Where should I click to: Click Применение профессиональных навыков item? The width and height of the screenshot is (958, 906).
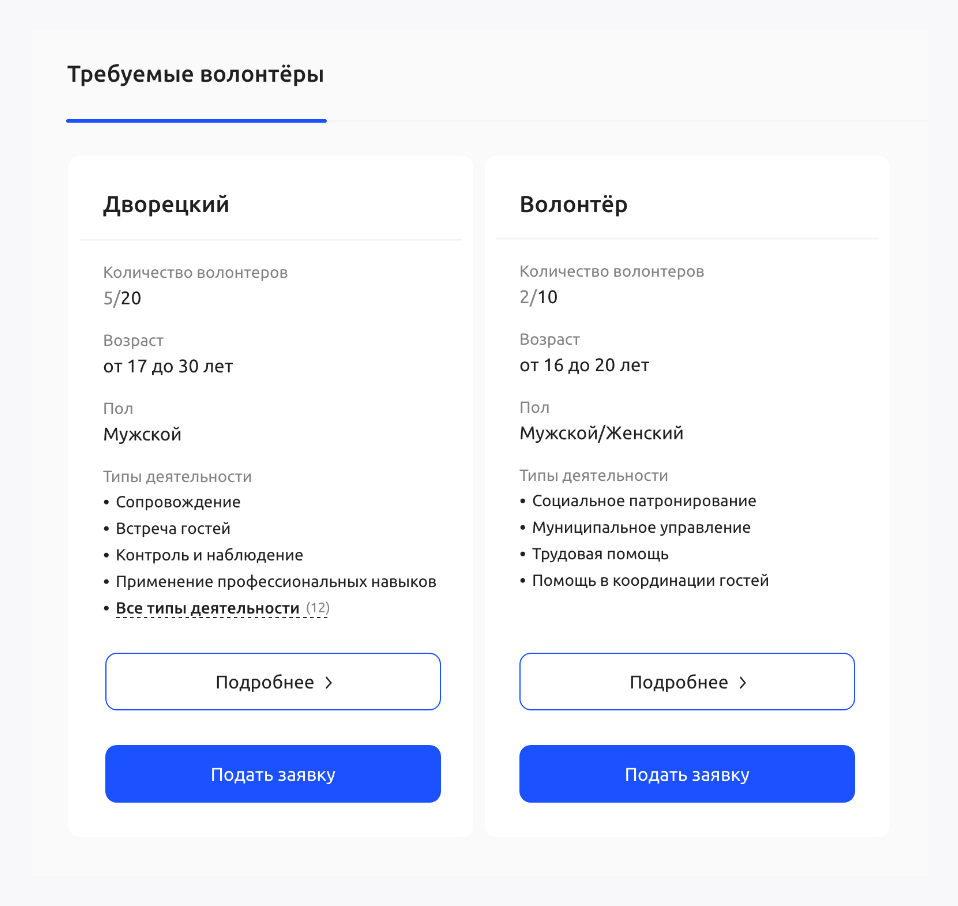pyautogui.click(x=276, y=581)
